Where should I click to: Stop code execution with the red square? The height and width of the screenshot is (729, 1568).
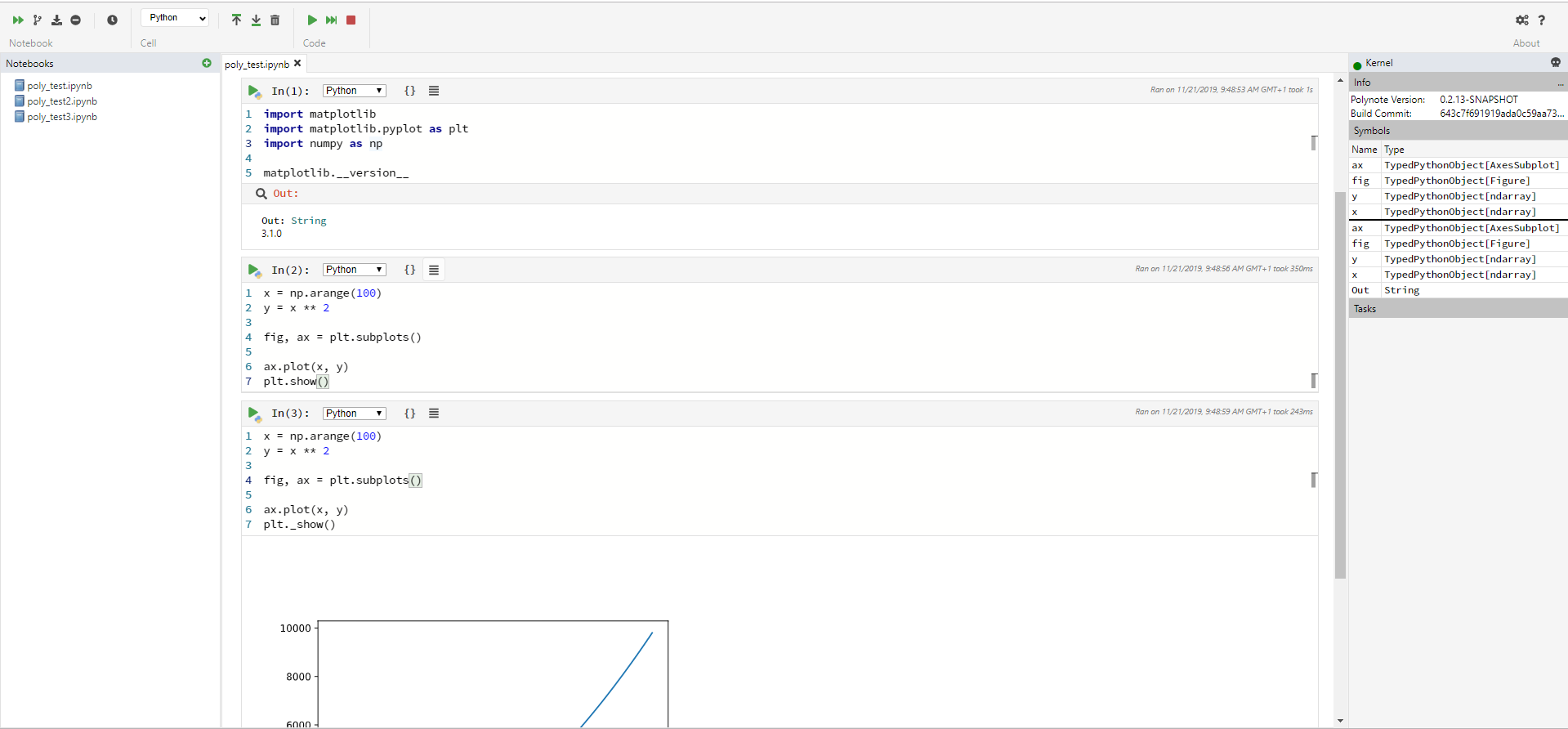pyautogui.click(x=351, y=20)
